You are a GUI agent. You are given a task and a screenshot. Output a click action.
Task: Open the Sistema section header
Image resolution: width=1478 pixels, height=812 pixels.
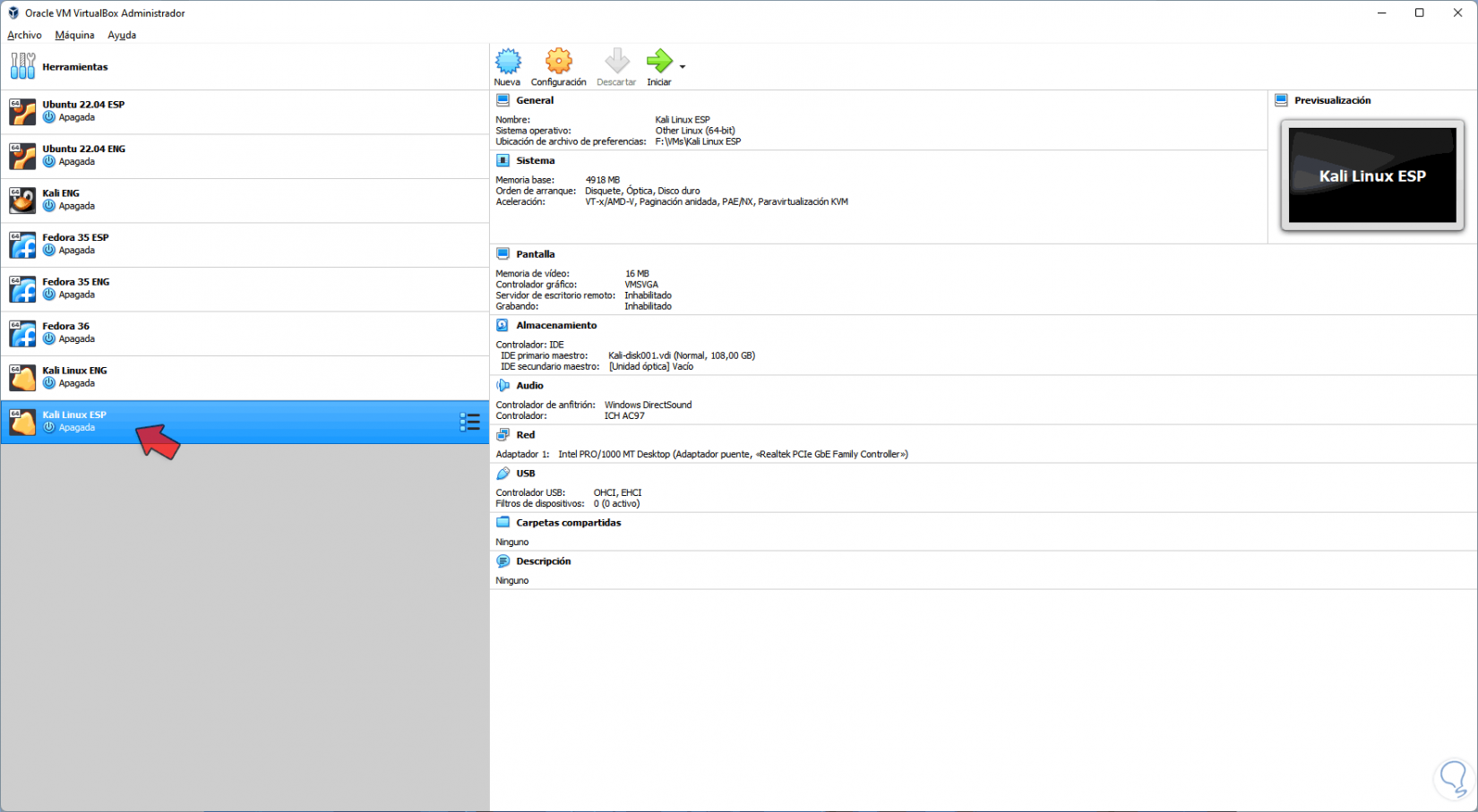coord(536,161)
